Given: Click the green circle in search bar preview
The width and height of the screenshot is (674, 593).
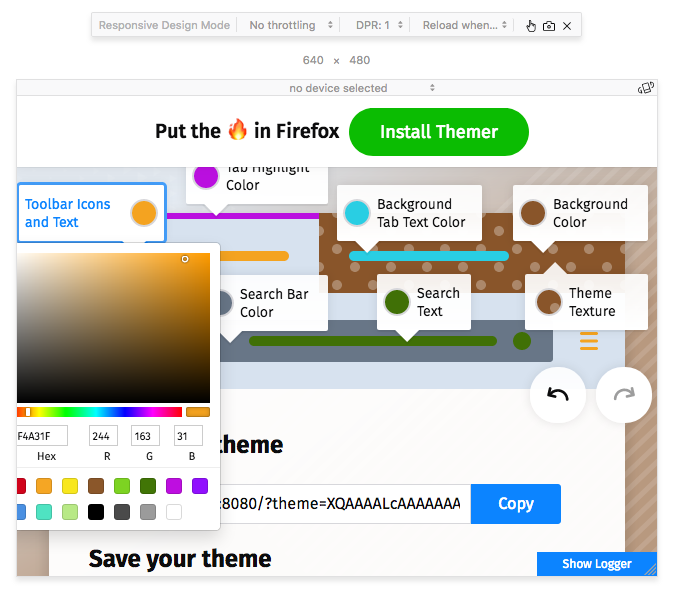Looking at the screenshot, I should 522,341.
